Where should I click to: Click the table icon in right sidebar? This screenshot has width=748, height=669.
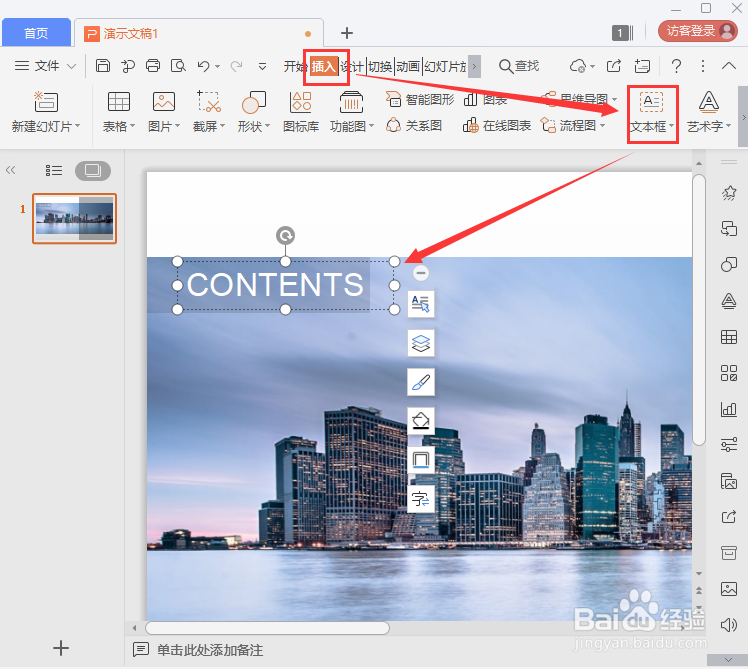[x=728, y=337]
